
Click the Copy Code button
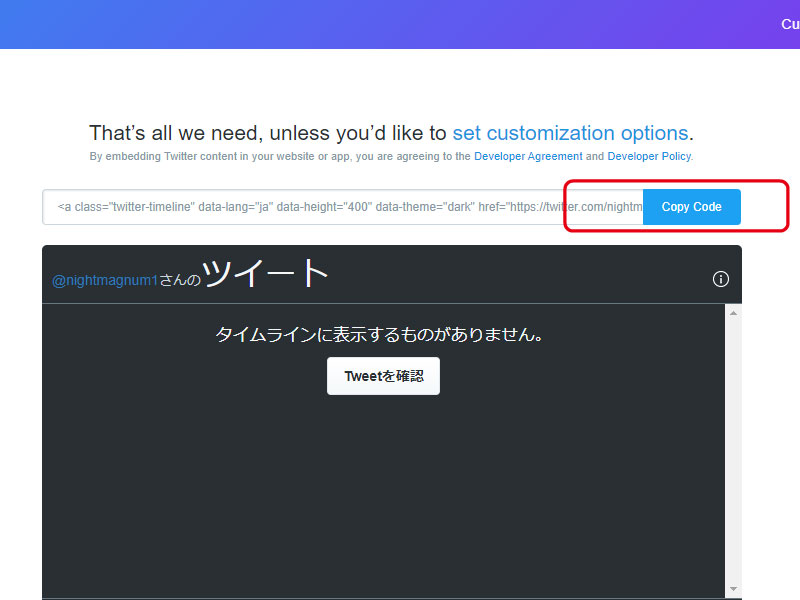(x=691, y=207)
